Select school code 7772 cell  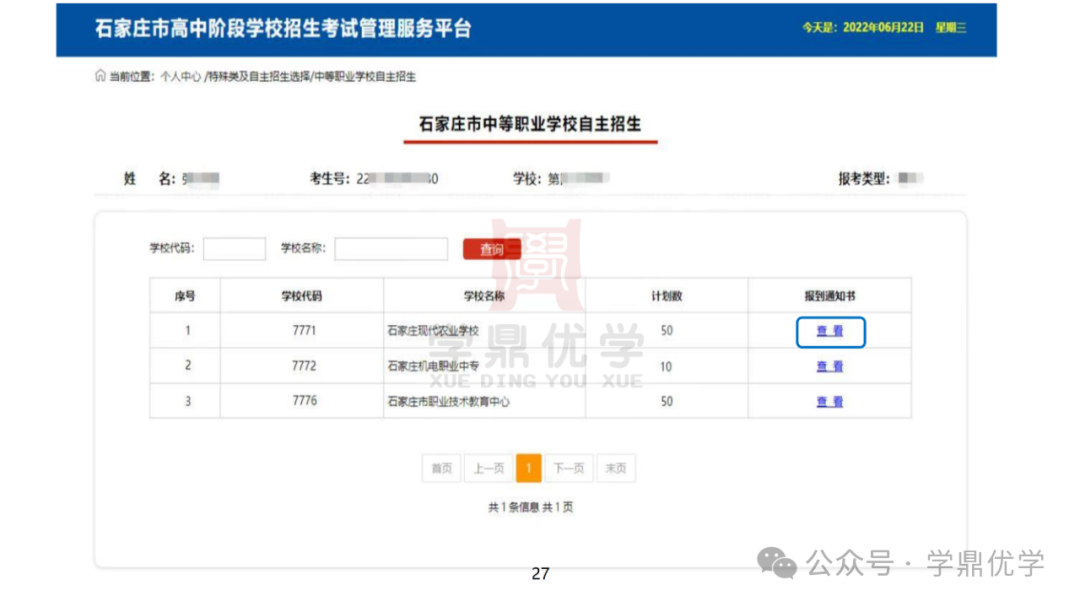(302, 366)
